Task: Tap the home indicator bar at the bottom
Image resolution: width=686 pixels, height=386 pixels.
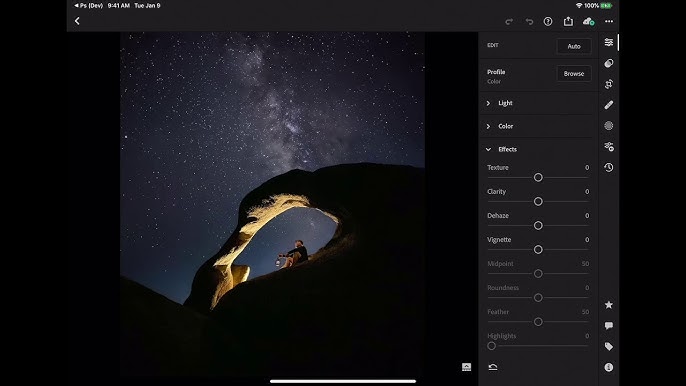Action: pos(343,381)
